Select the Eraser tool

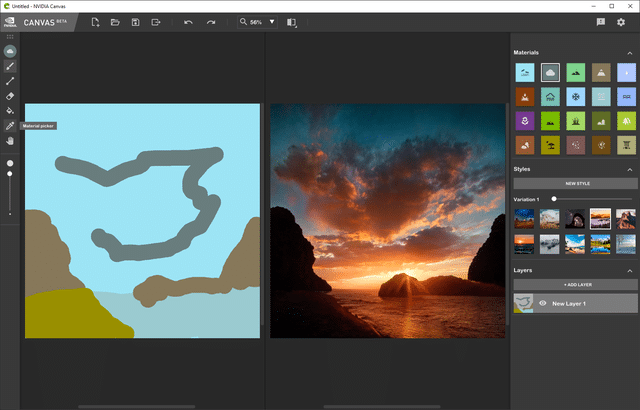pos(10,96)
